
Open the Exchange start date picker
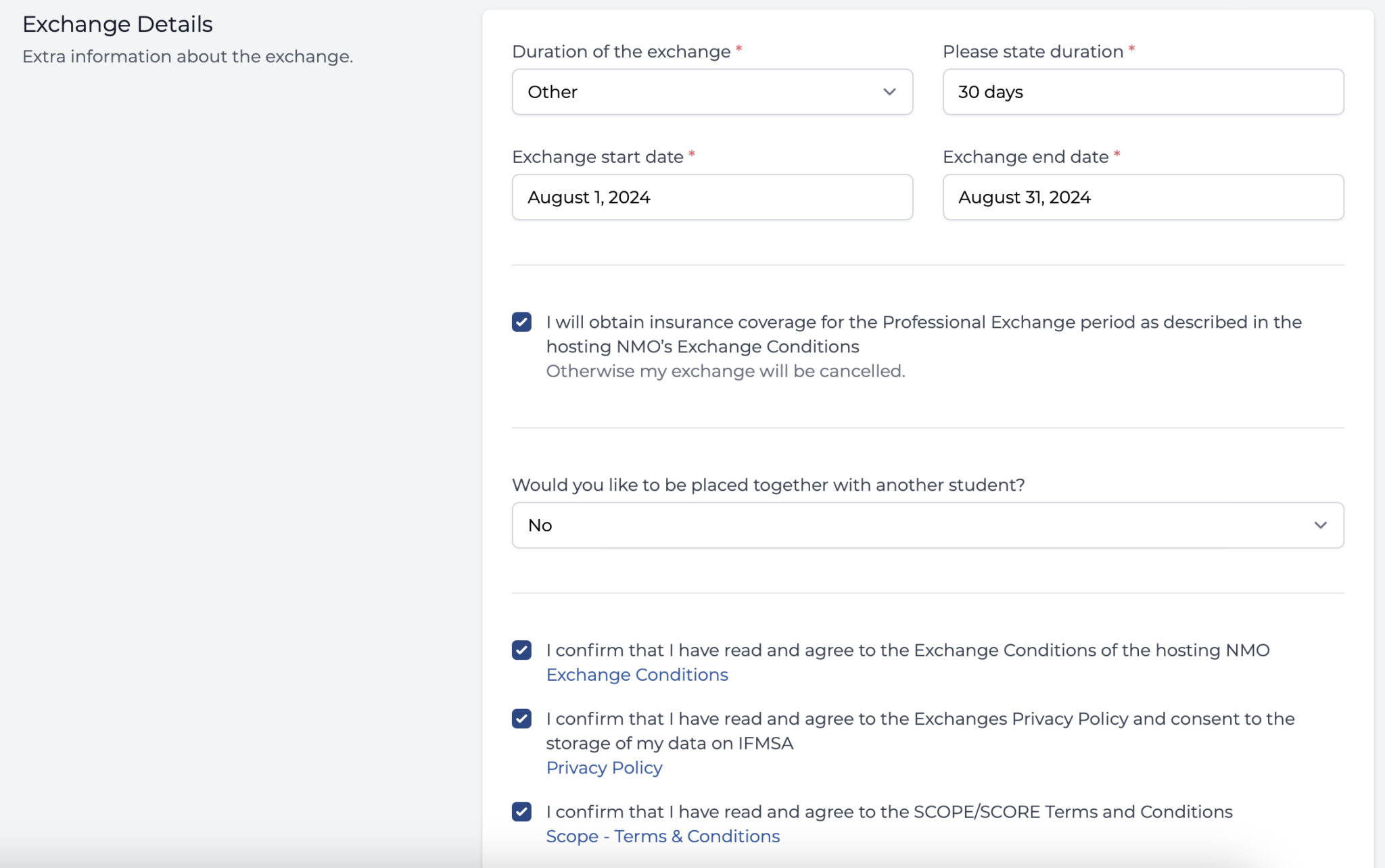coord(712,197)
